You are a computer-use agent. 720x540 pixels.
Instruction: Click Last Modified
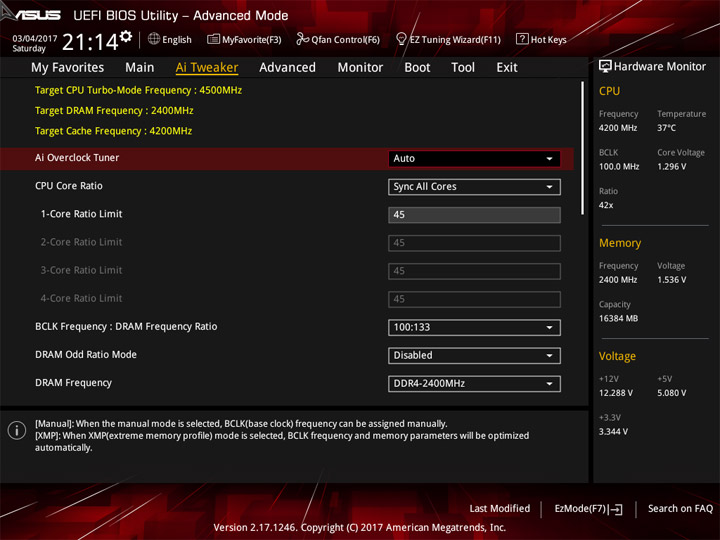(500, 509)
